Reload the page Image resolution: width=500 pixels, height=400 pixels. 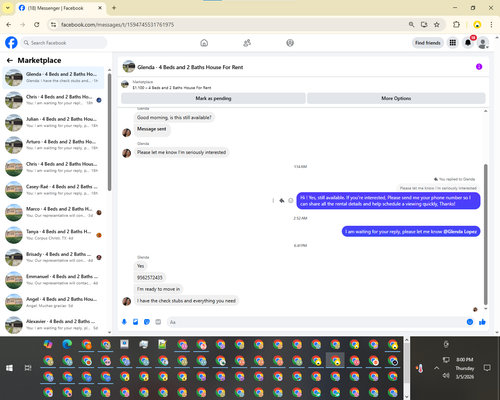[x=37, y=25]
